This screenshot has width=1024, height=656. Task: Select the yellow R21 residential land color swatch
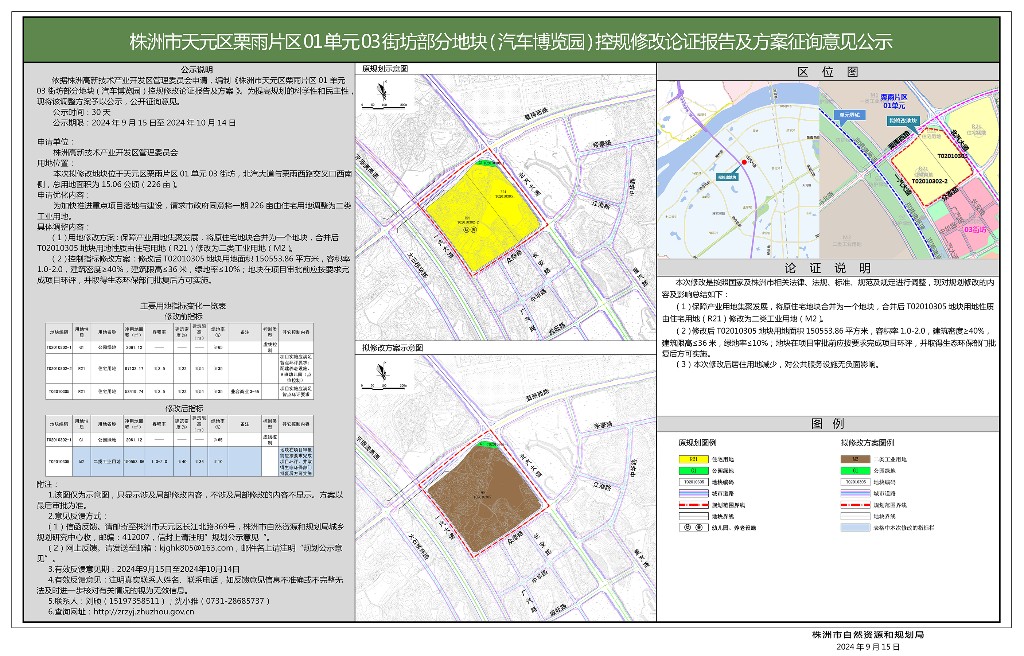(x=692, y=460)
